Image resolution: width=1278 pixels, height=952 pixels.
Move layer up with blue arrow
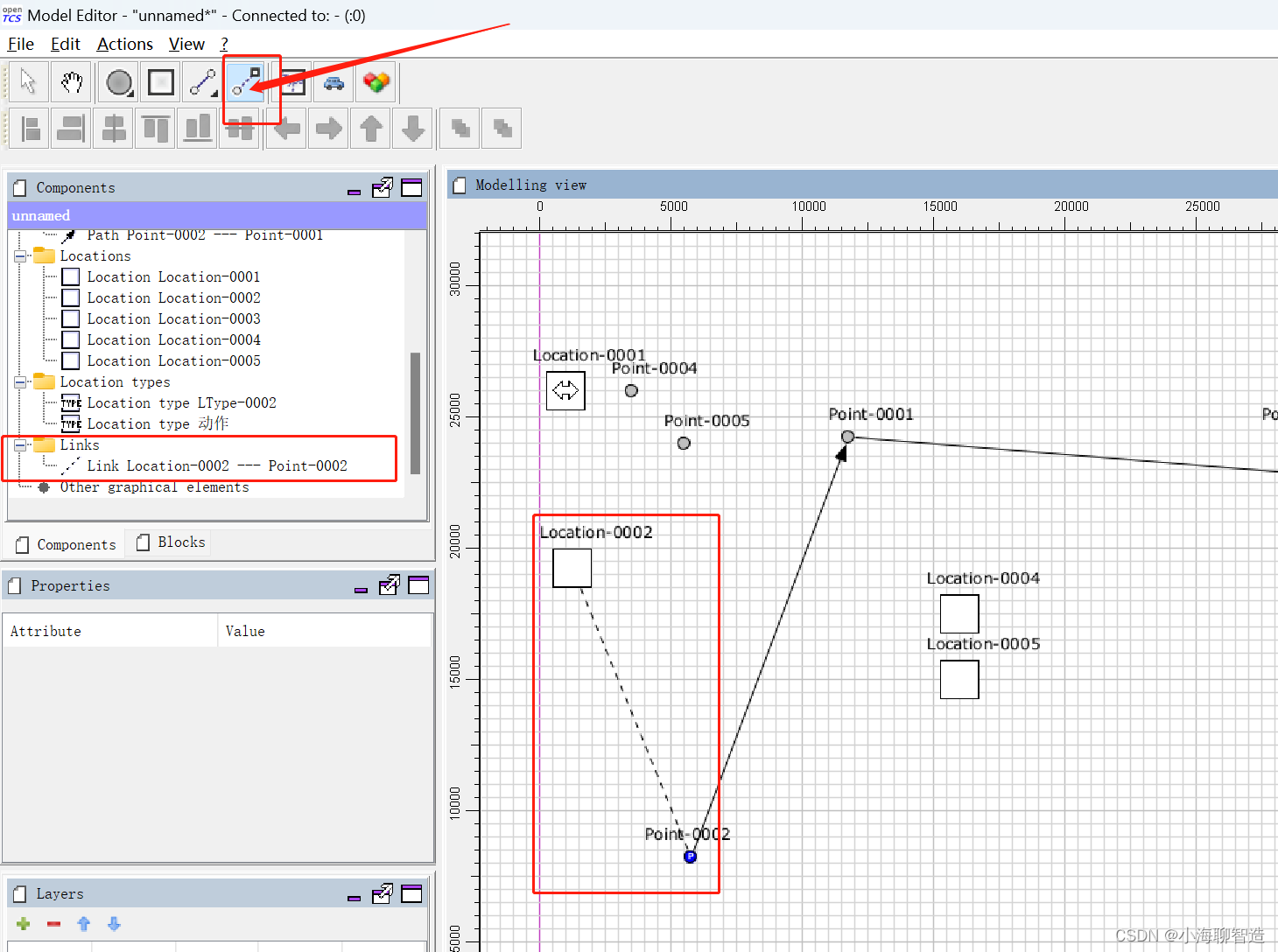(x=84, y=924)
